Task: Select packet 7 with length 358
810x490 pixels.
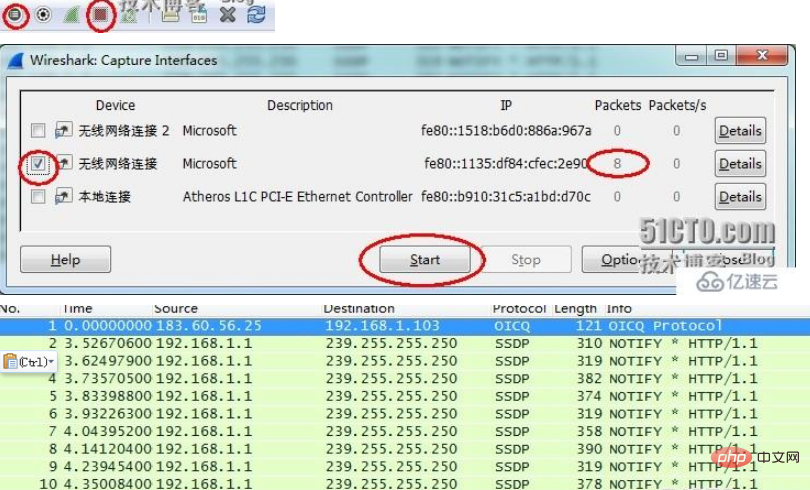Action: pos(405,431)
